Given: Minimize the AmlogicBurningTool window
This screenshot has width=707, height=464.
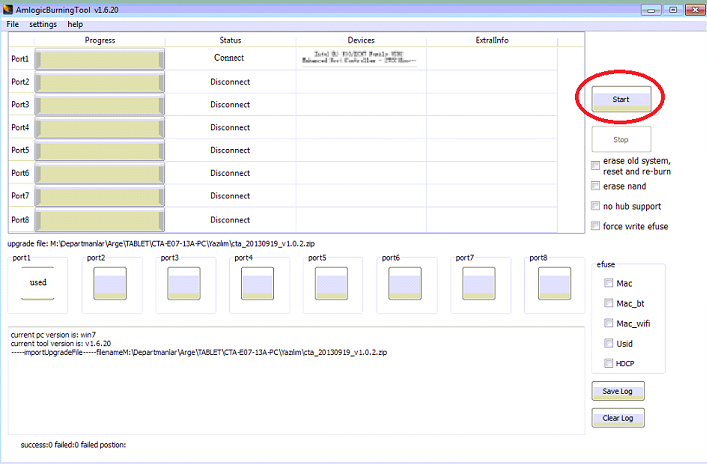Looking at the screenshot, I should 651,10.
